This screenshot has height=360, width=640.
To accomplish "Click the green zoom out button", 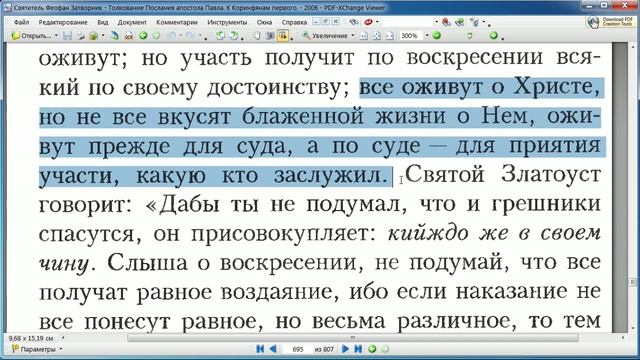I will (x=437, y=36).
